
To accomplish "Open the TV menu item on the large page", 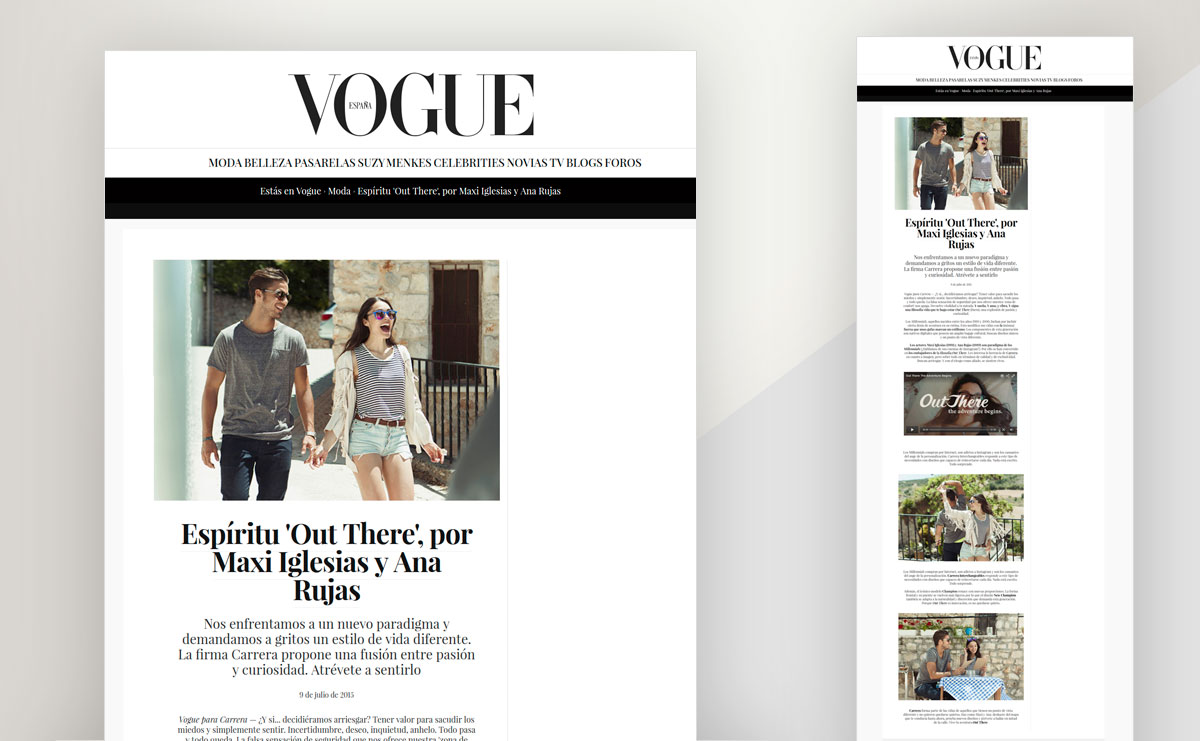I will click(x=556, y=163).
